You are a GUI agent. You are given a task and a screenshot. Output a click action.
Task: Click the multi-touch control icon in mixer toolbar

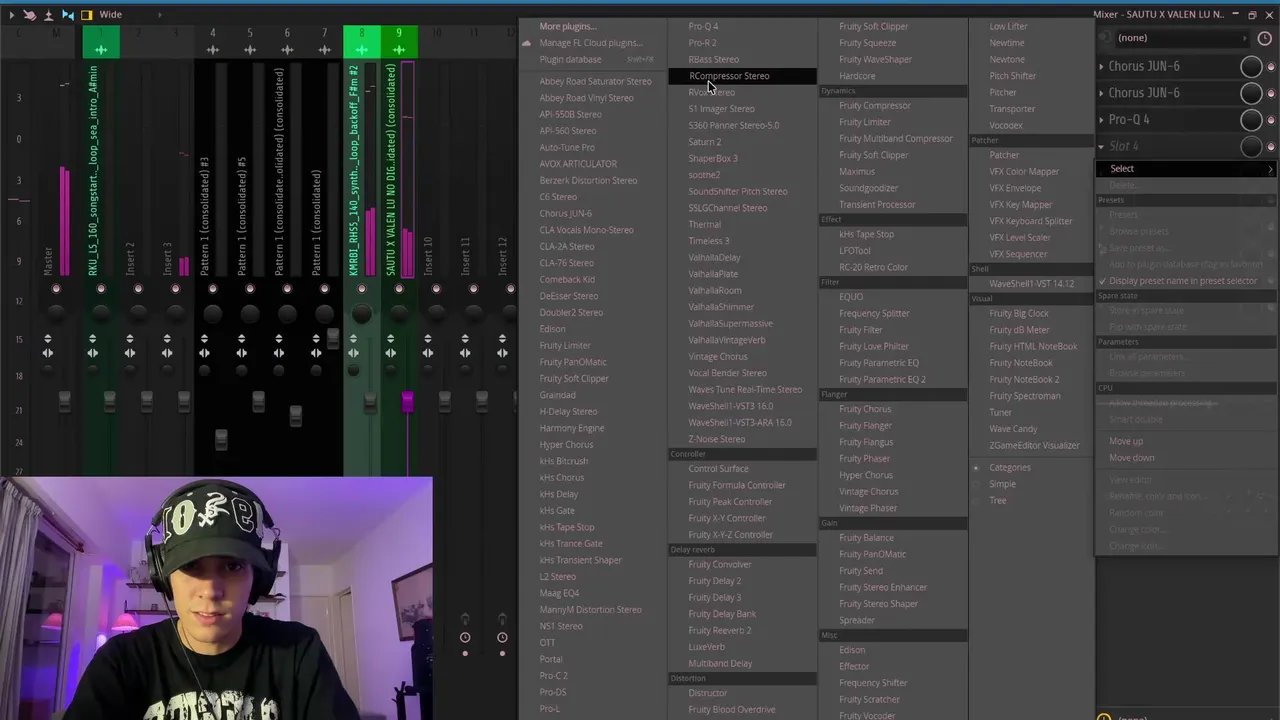(30, 15)
